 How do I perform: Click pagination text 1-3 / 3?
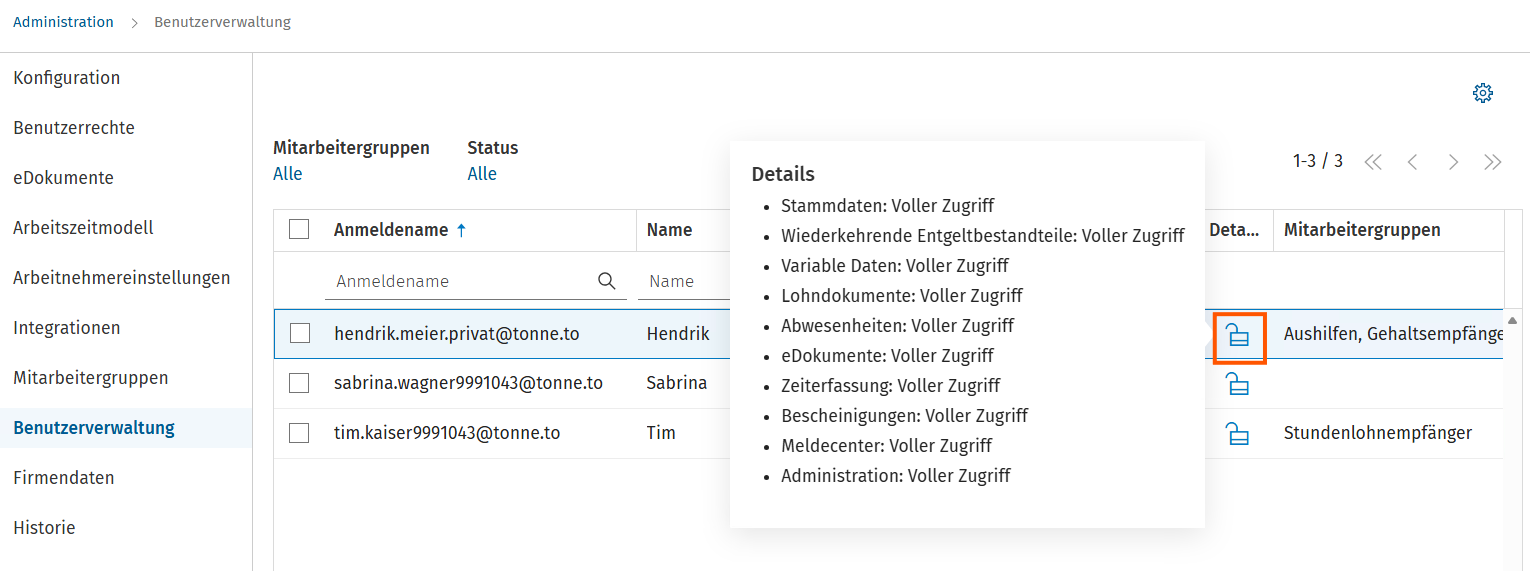[x=1318, y=161]
